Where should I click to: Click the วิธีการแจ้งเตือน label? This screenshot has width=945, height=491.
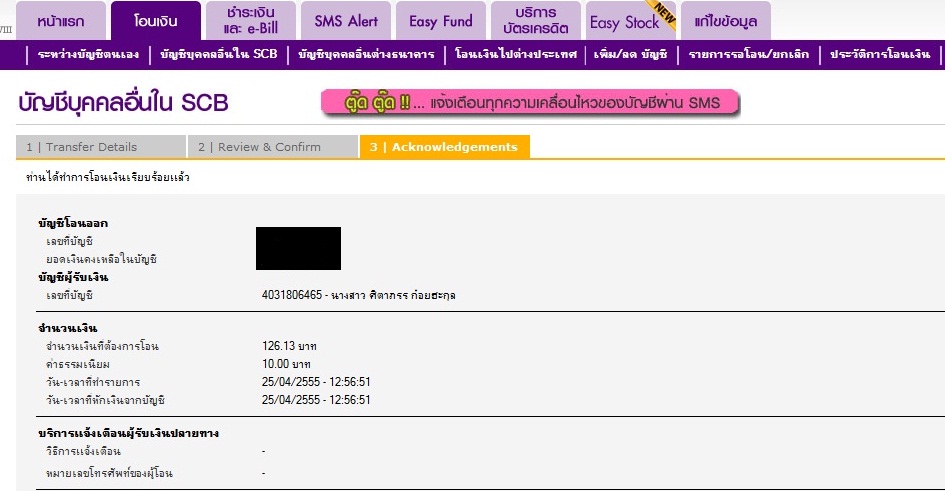pyautogui.click(x=83, y=451)
